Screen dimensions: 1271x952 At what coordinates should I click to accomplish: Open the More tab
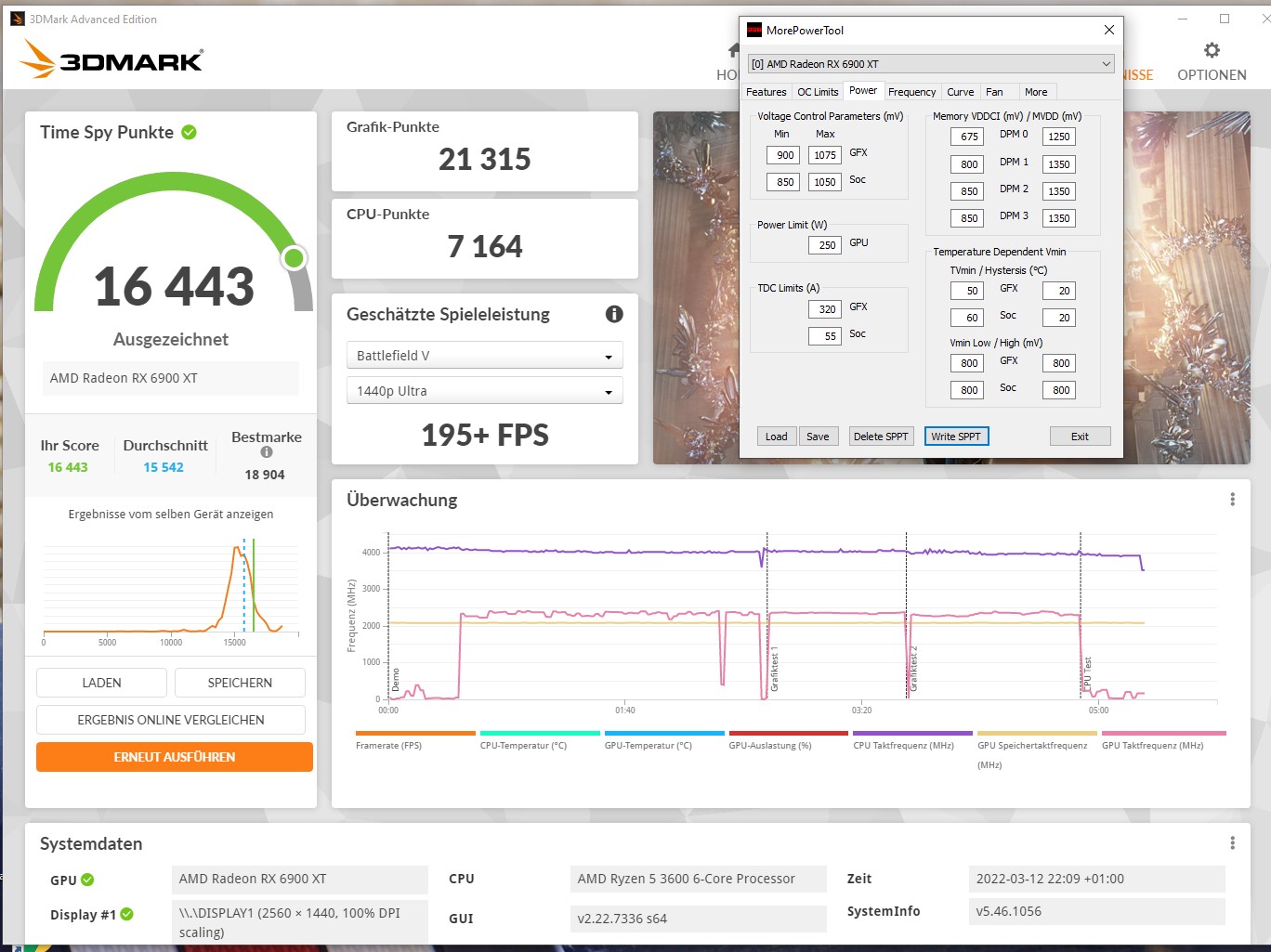[1036, 92]
